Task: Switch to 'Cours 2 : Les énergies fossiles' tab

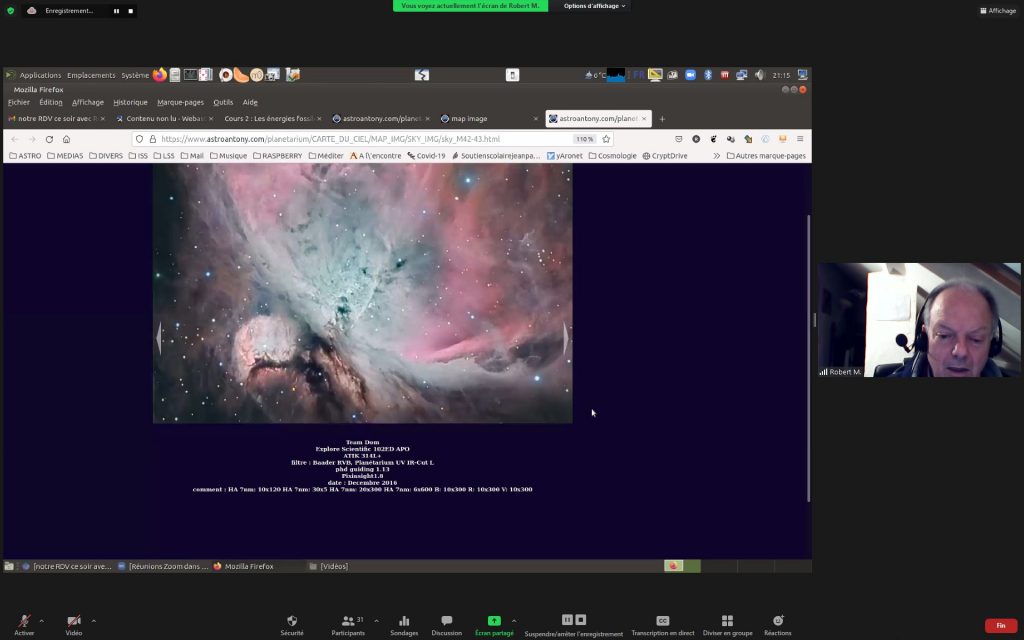Action: coord(272,119)
